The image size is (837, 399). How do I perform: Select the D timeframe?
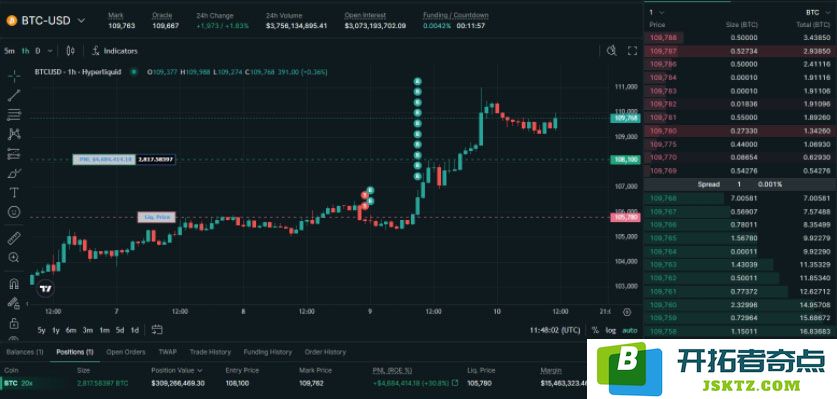(38, 51)
